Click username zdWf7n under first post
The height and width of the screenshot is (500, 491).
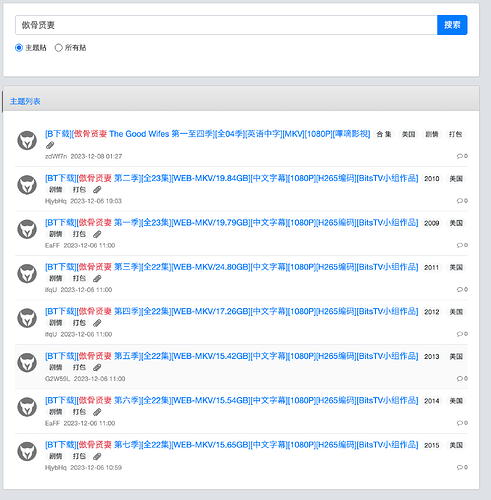coord(56,156)
